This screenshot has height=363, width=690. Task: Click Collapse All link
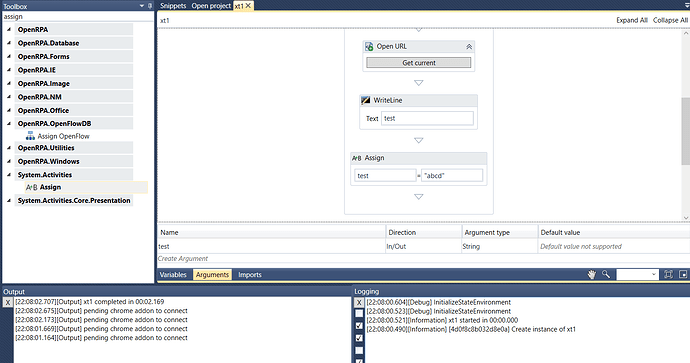670,20
